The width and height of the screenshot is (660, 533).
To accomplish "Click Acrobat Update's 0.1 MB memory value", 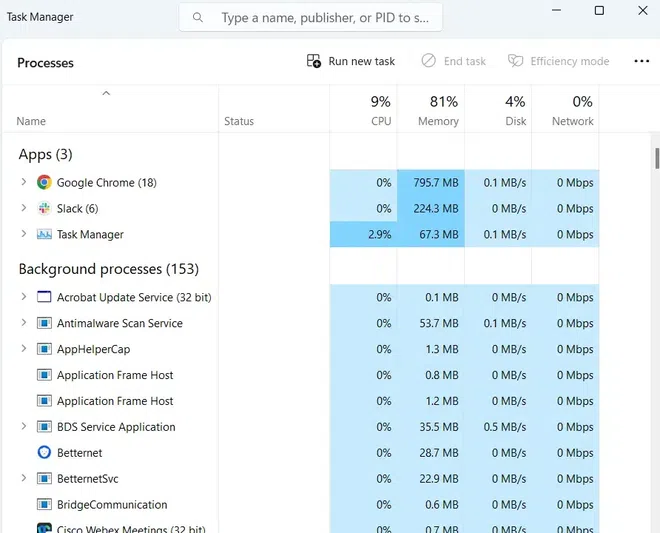I will 442,297.
